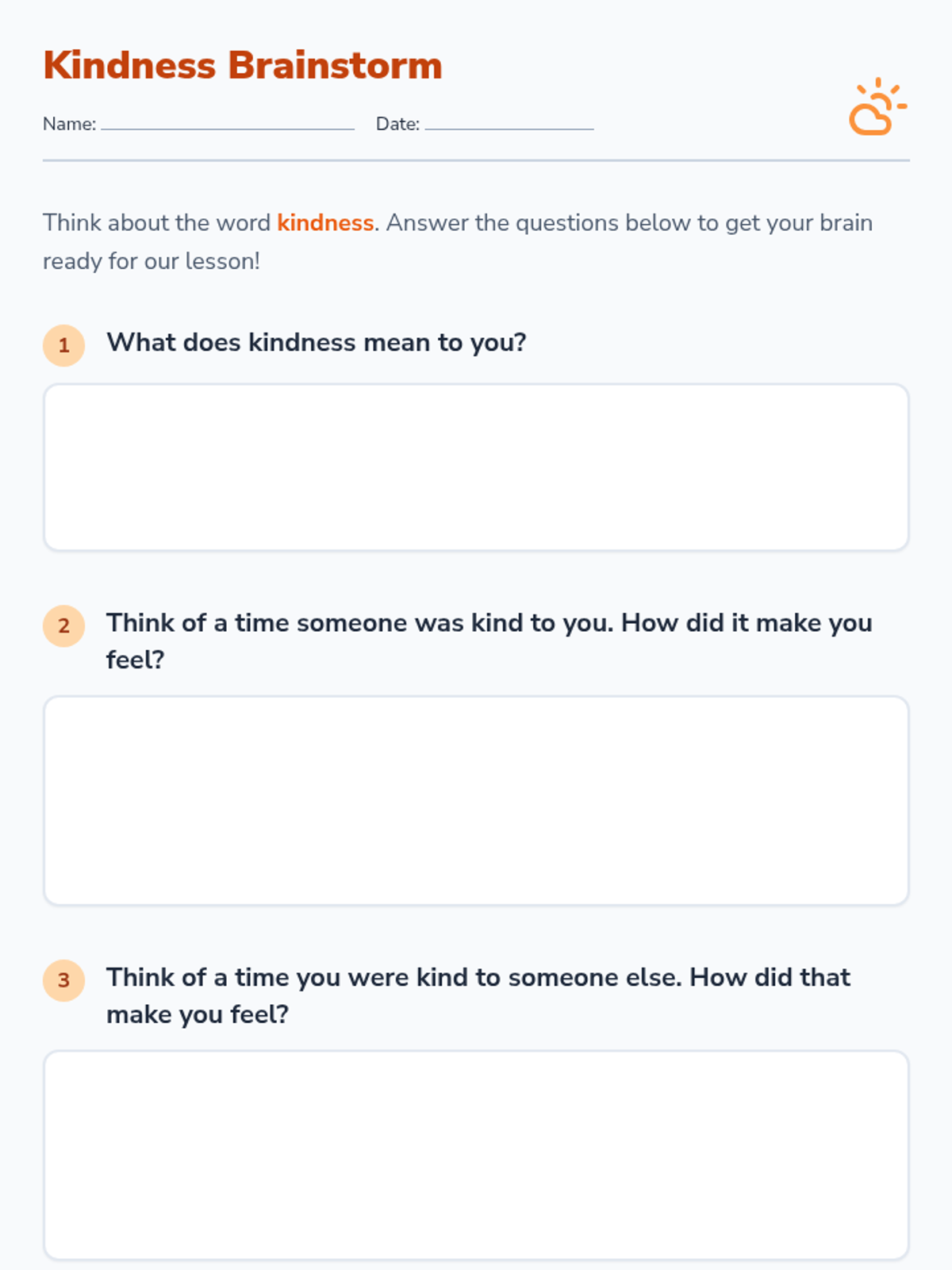Image resolution: width=952 pixels, height=1270 pixels.
Task: Click the answer box under question 1
Action: click(476, 468)
